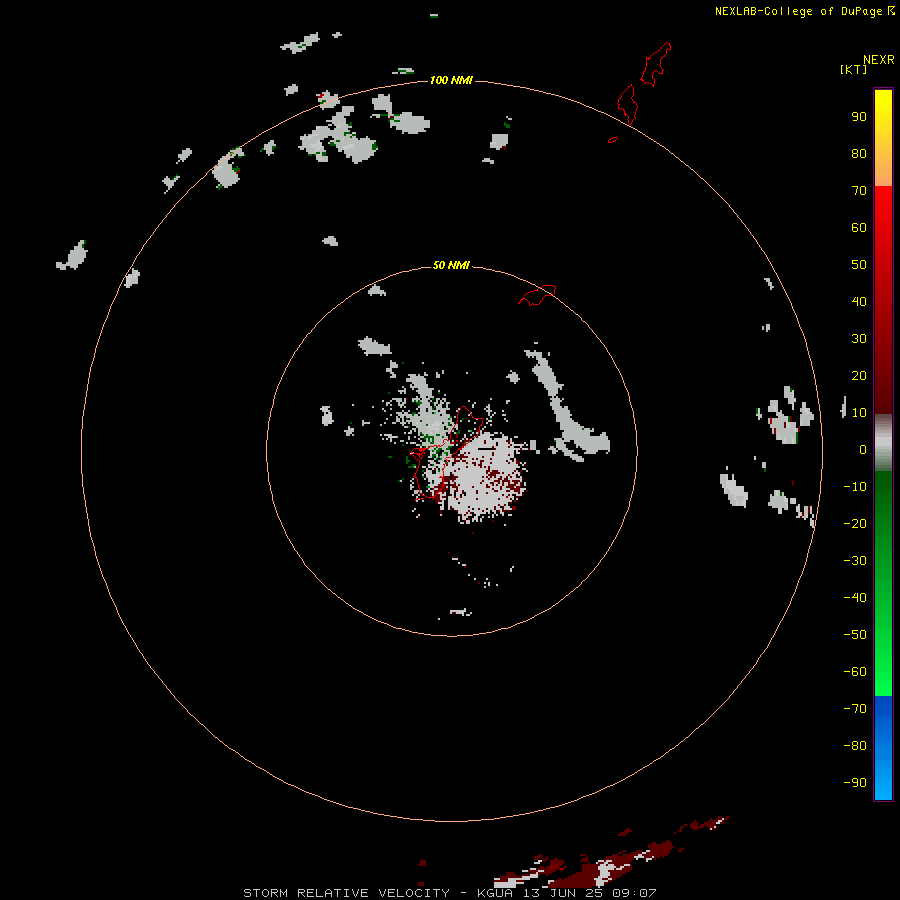The image size is (900, 900).
Task: Click the northernmost red island outline beyond 100 NMI
Action: [x=655, y=64]
